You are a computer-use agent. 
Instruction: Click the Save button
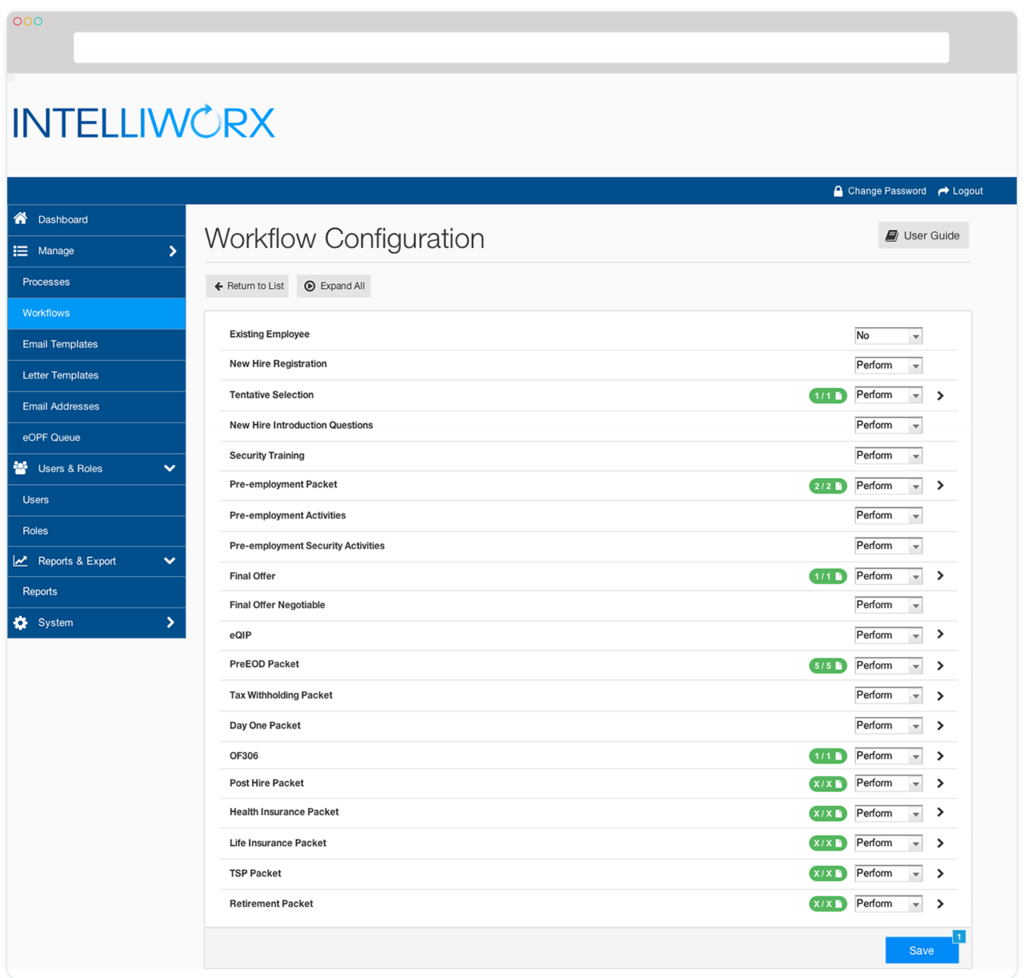921,951
